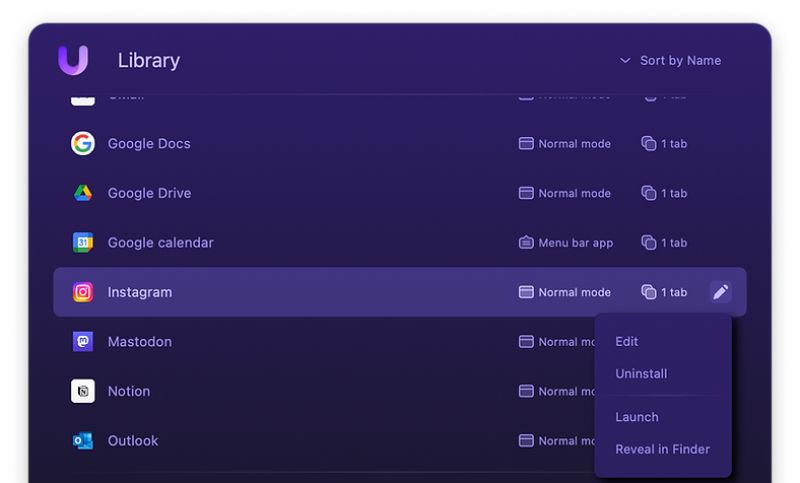This screenshot has width=800, height=483.
Task: Click tabs icon on Google Drive row
Action: pos(648,193)
